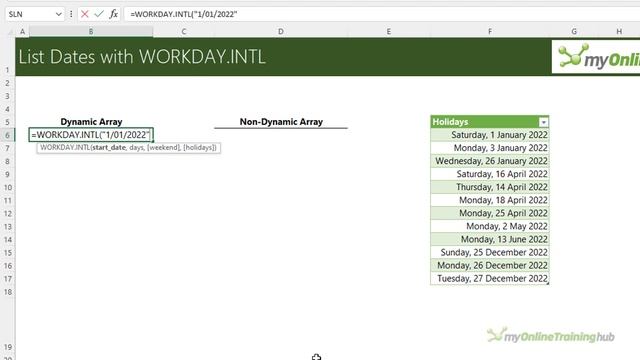640x360 pixels.
Task: Open the Holidays filter dropdown
Action: click(543, 122)
